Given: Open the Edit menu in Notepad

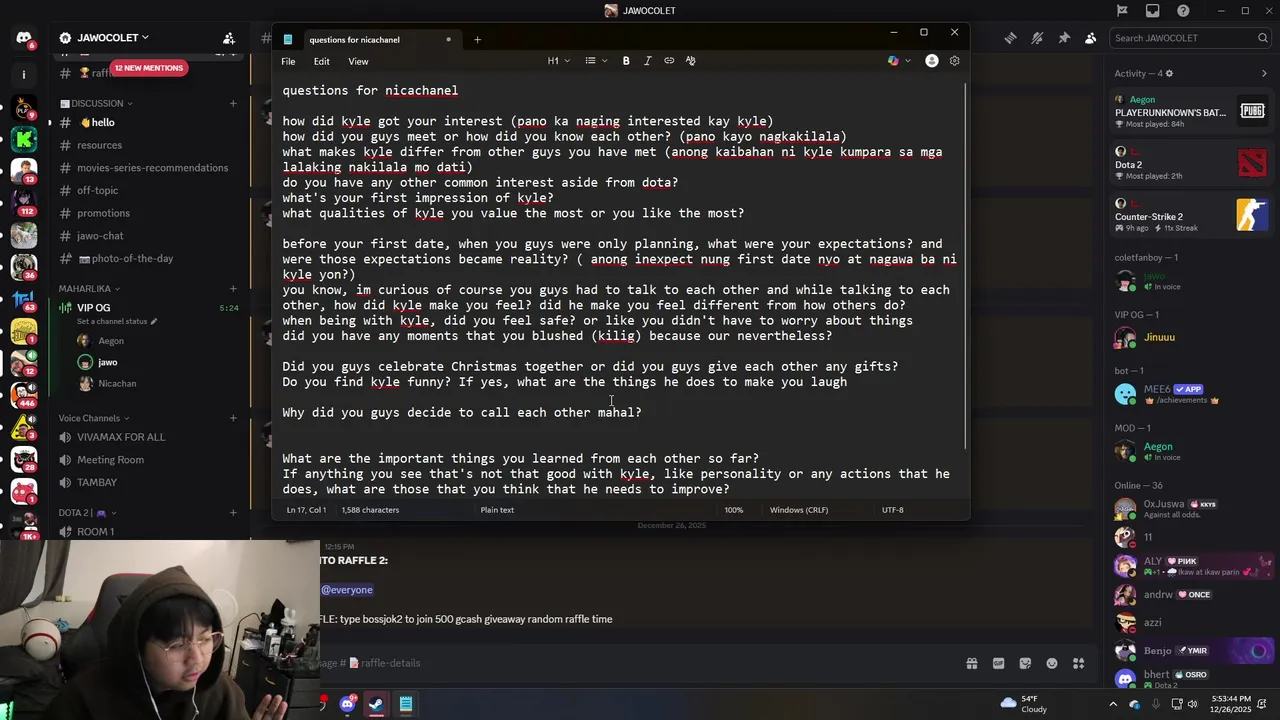Looking at the screenshot, I should point(321,61).
